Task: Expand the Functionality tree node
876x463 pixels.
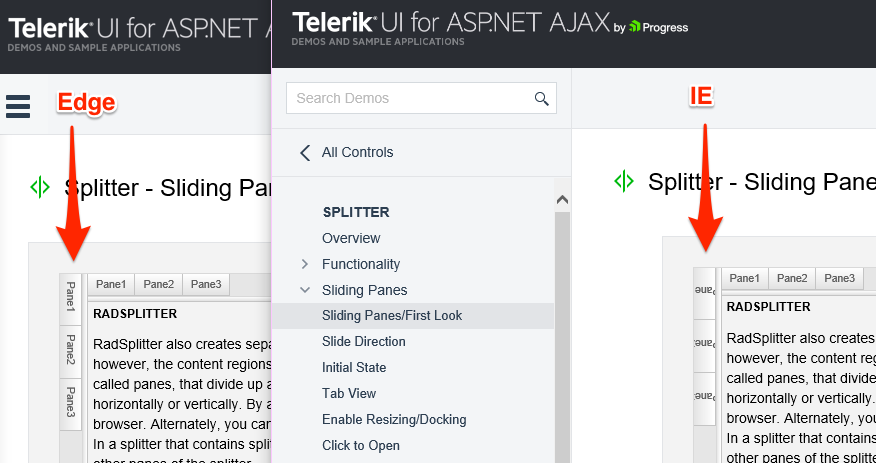Action: pos(305,264)
